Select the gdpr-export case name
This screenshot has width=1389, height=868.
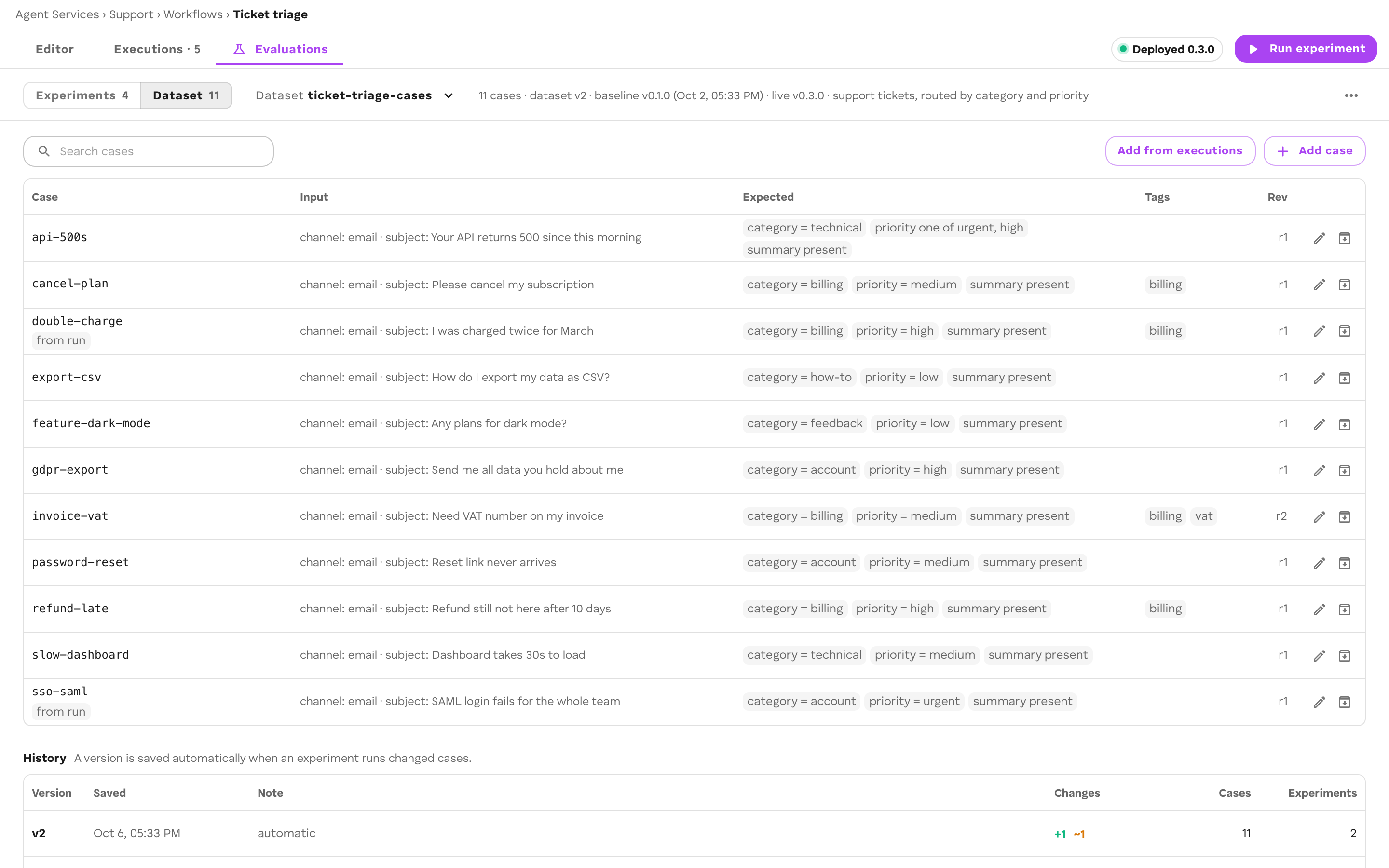(x=70, y=470)
